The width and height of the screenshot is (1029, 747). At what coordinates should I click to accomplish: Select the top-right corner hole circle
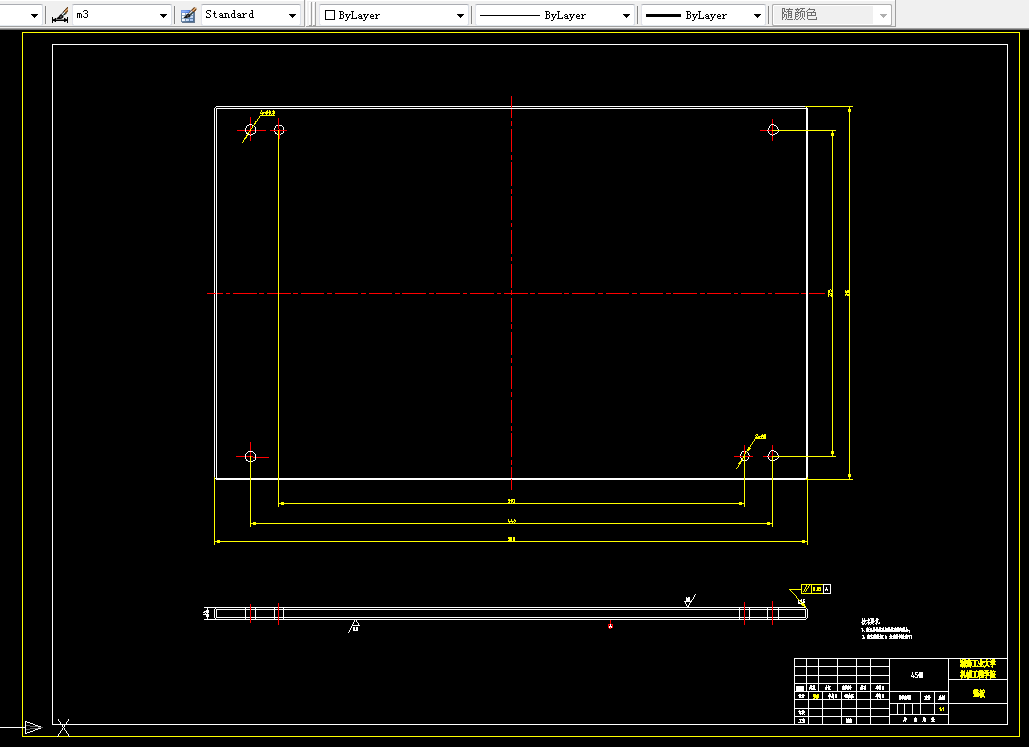point(772,129)
